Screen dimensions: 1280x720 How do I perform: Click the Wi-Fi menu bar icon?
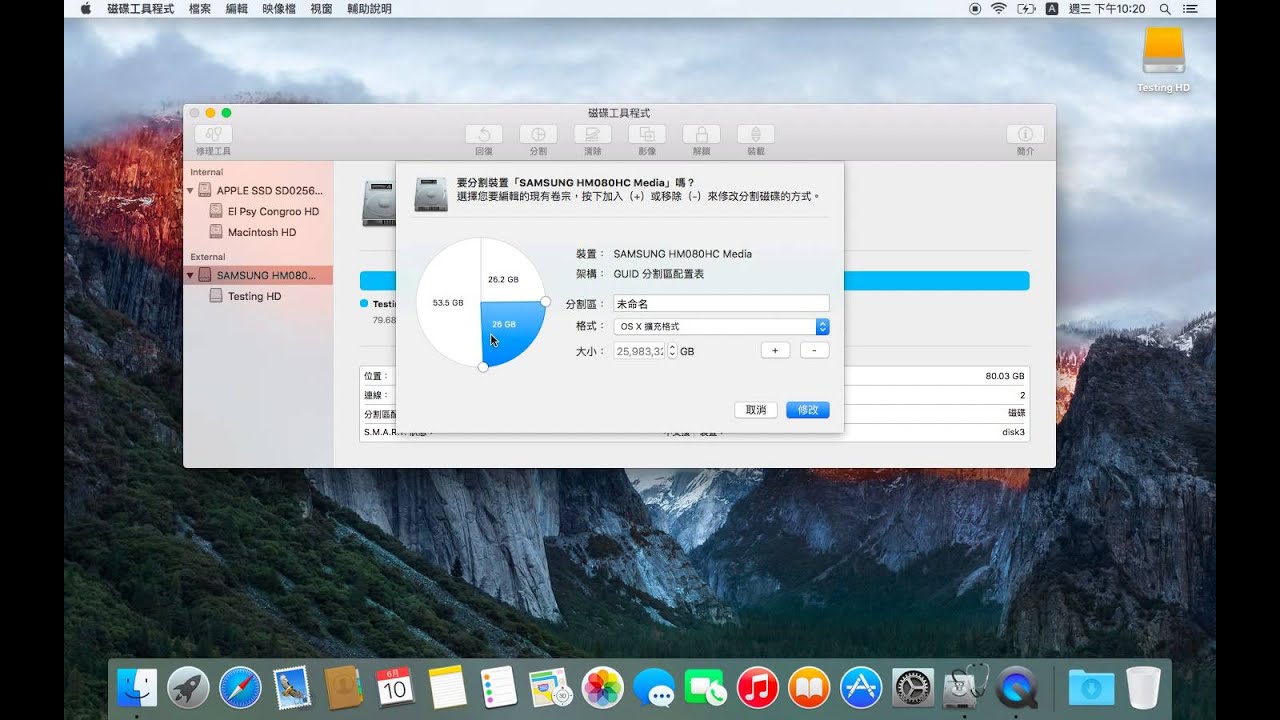(998, 9)
